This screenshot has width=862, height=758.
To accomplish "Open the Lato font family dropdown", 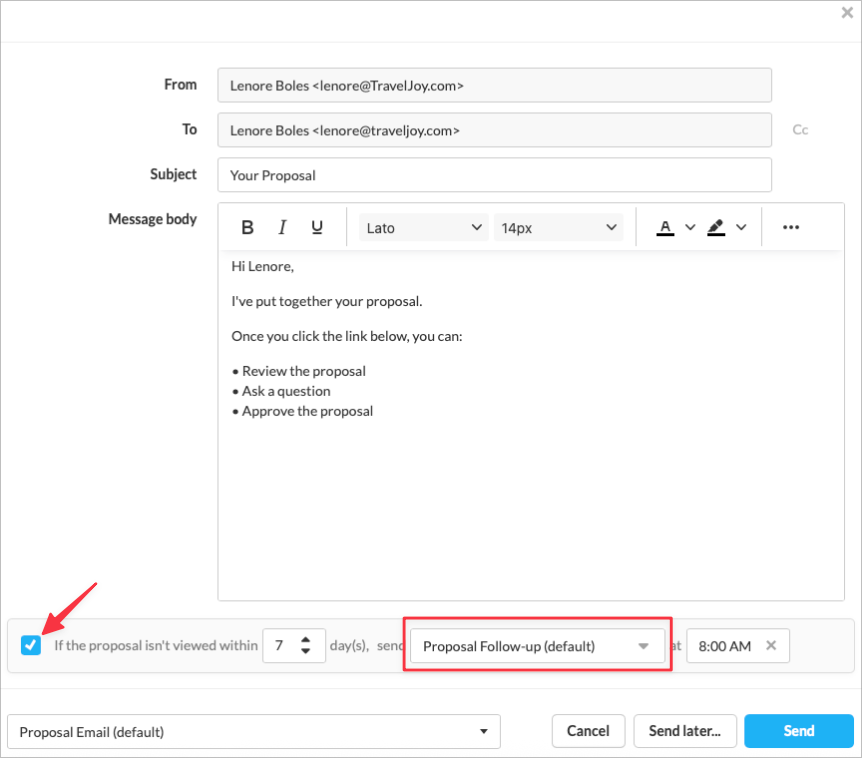I will (x=424, y=228).
